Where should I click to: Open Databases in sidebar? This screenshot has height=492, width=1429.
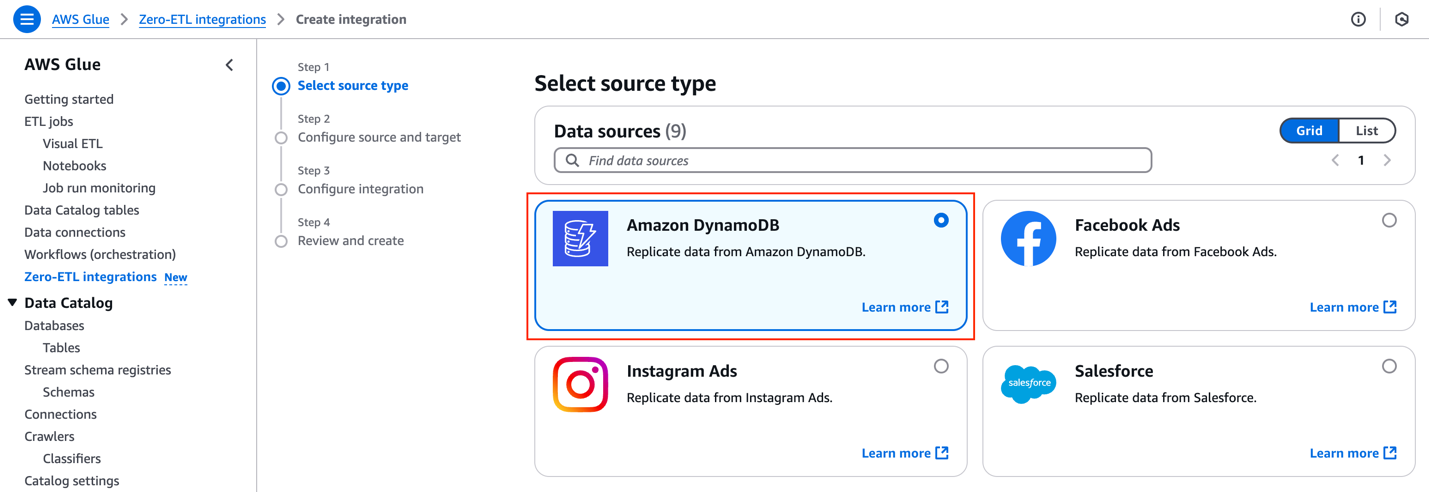[x=54, y=326]
